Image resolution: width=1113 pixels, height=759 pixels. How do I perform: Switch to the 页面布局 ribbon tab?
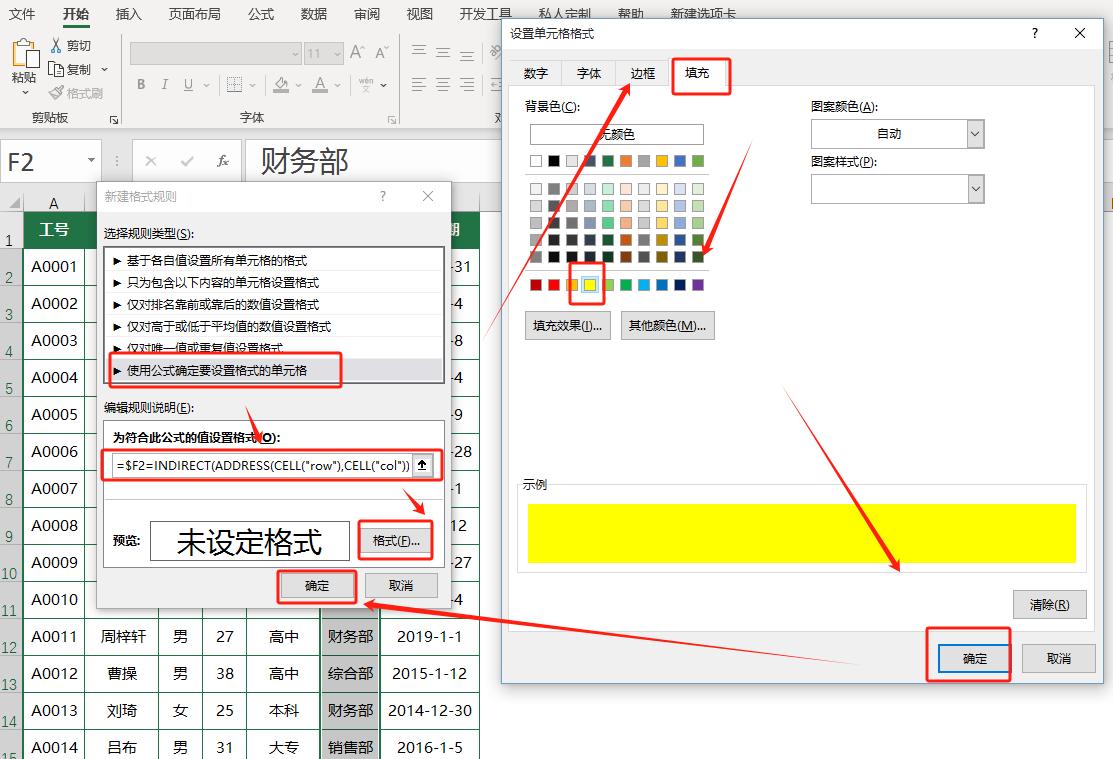194,13
